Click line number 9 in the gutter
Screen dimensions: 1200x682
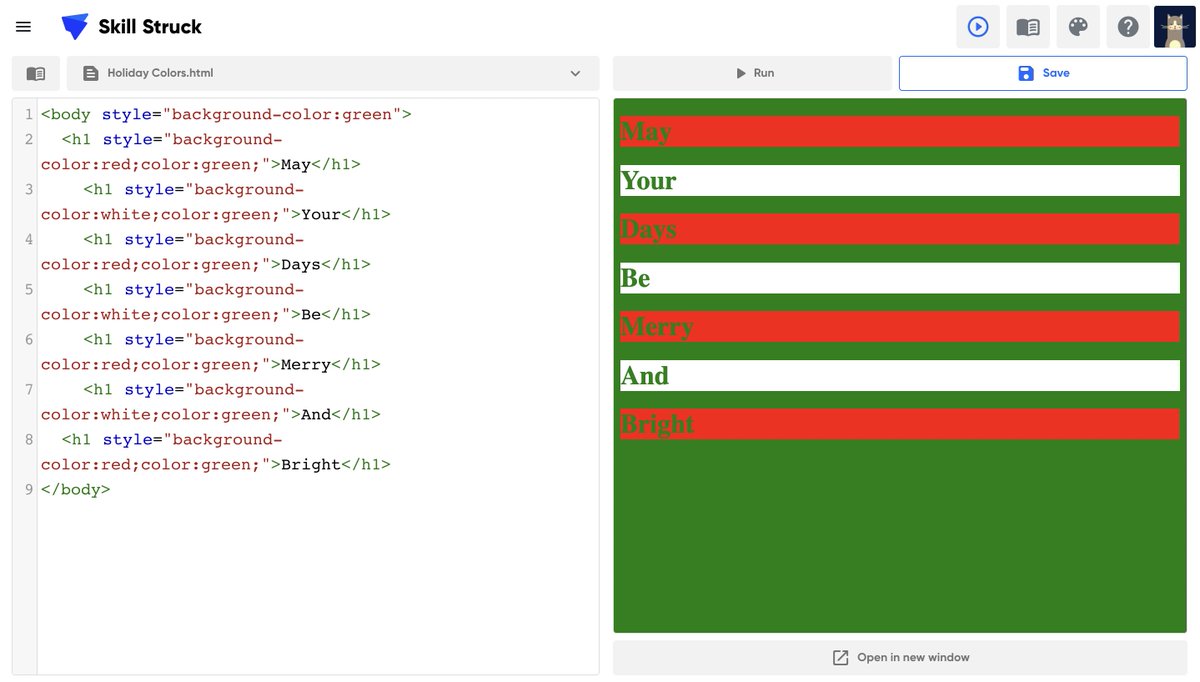click(29, 489)
